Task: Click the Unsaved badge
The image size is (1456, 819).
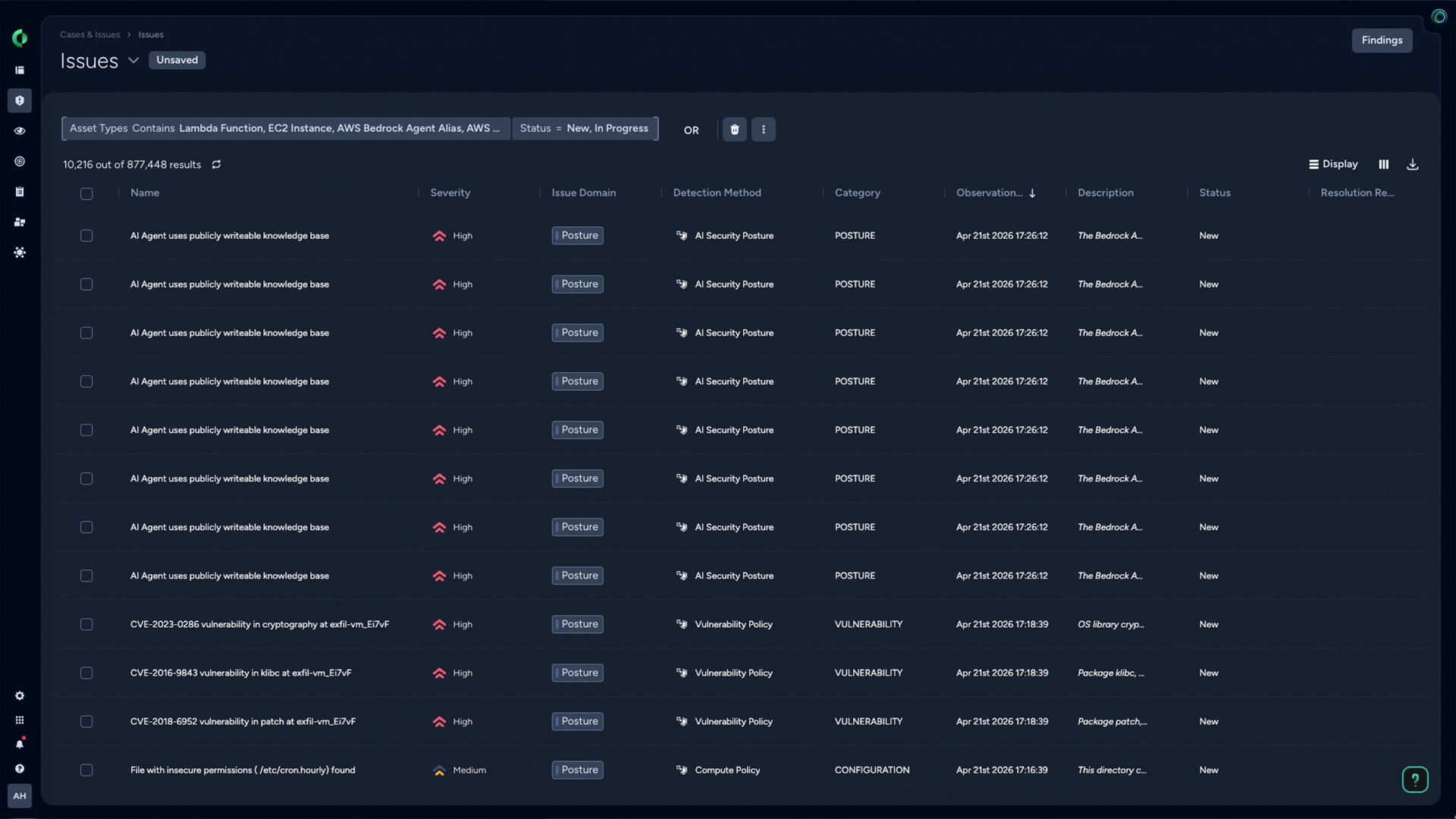Action: [x=177, y=61]
